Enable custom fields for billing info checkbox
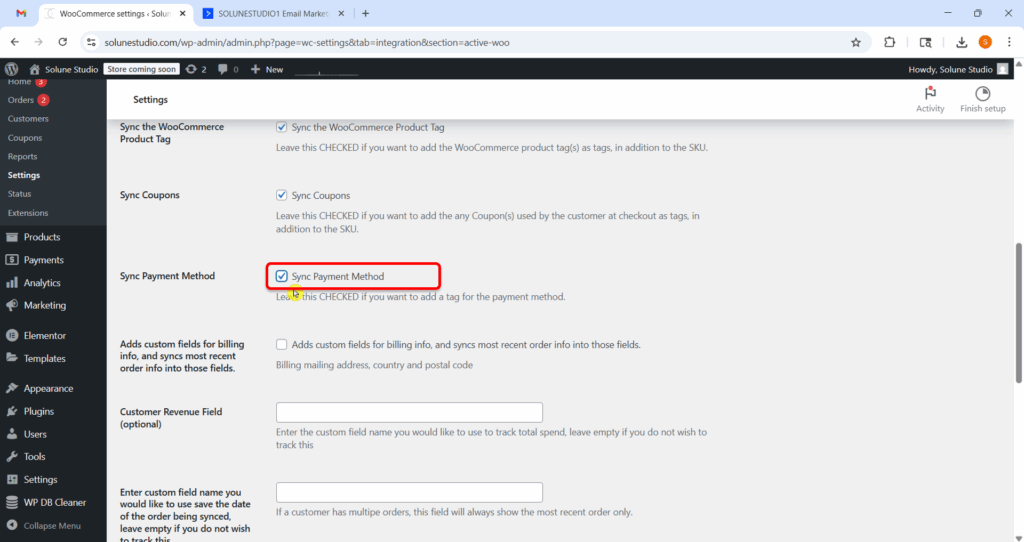 point(281,344)
